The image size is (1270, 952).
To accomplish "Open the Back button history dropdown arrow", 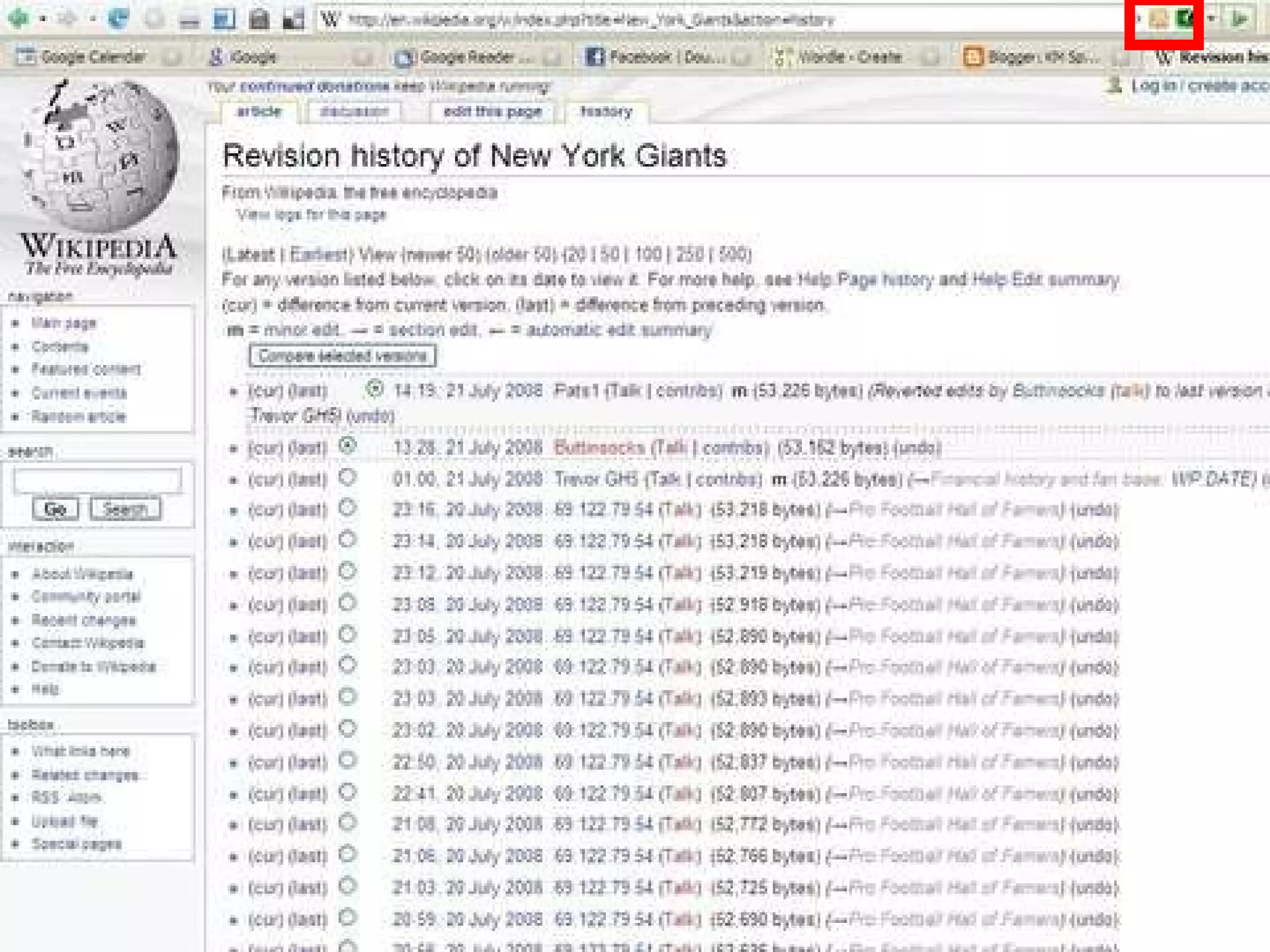I will point(43,19).
